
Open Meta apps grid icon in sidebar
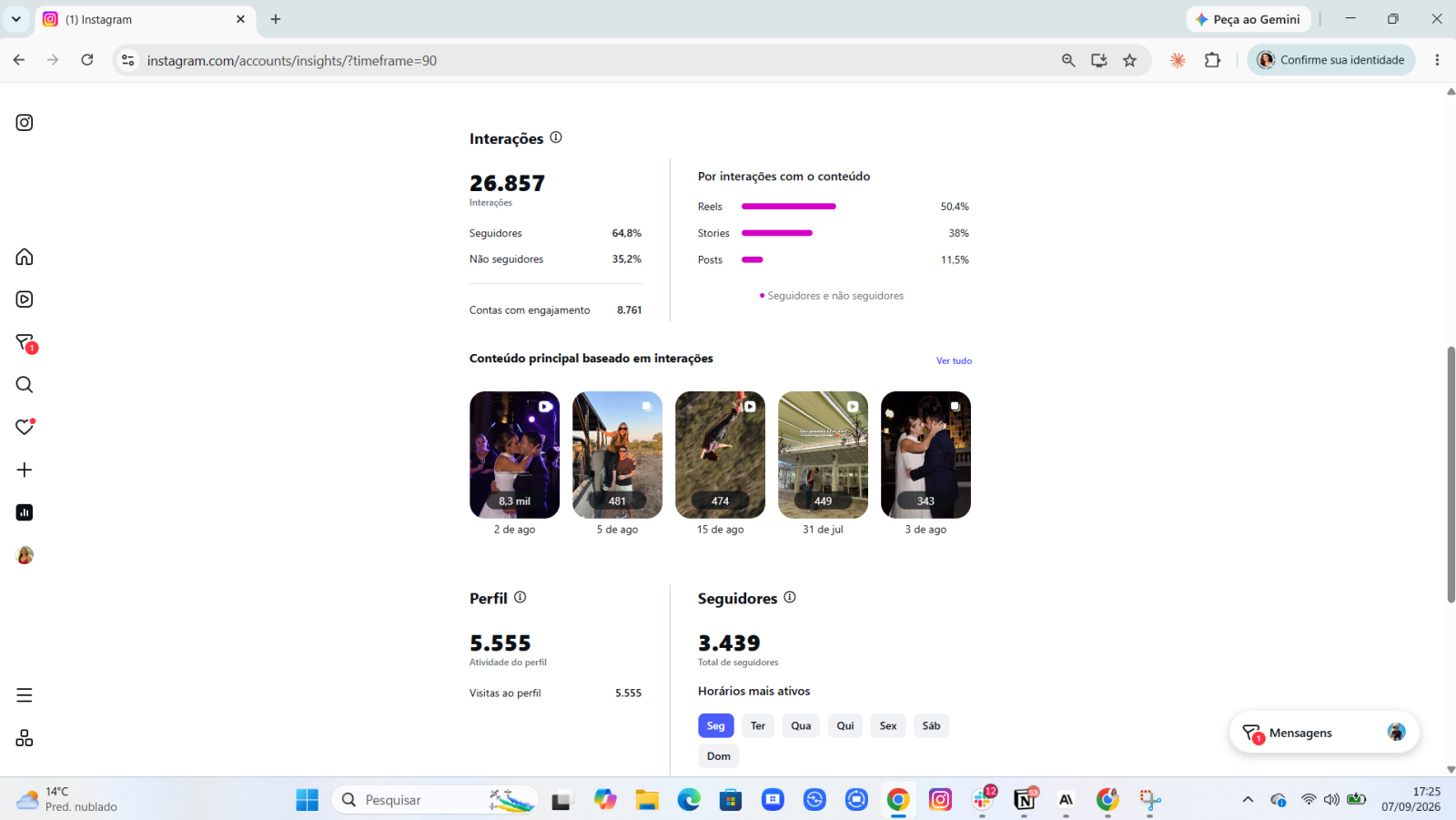click(x=25, y=738)
